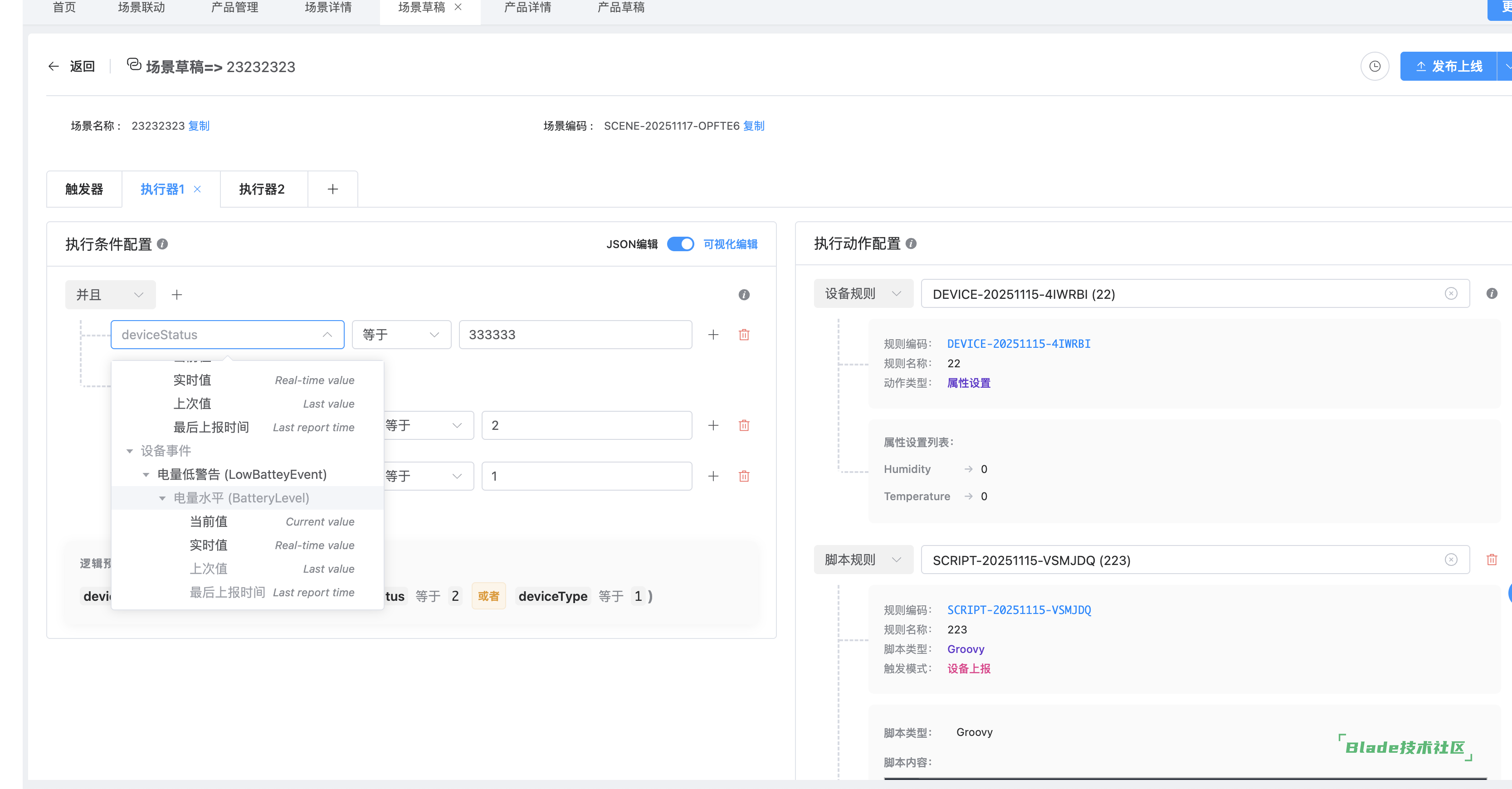Screen dimensions: 1512x789
Task: Click the 333333 value input field
Action: [x=575, y=335]
